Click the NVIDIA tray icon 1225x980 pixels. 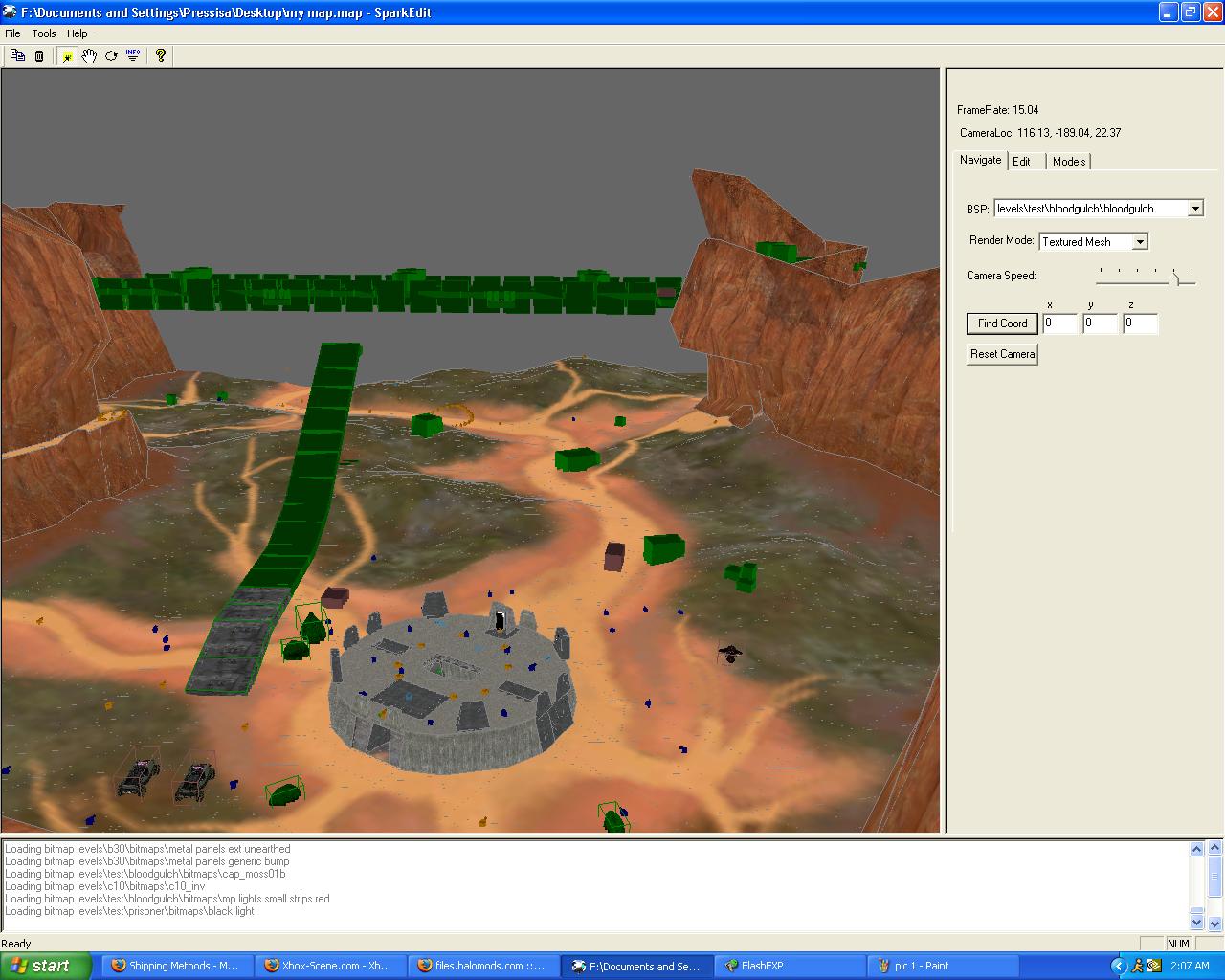click(x=1154, y=966)
